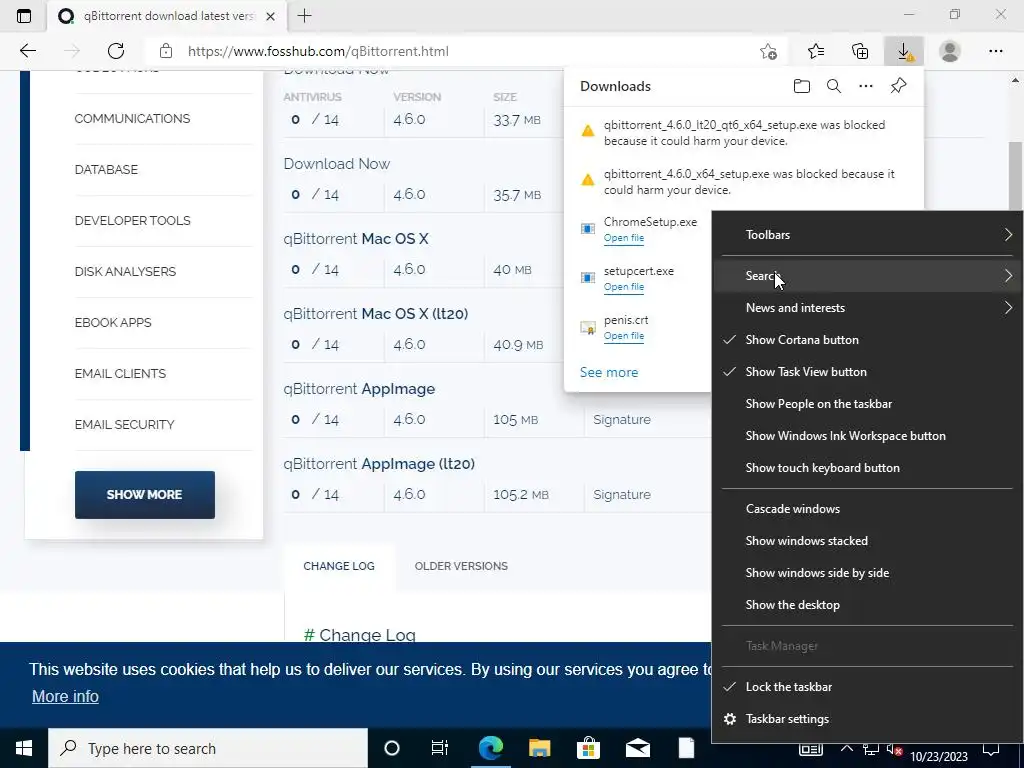Expand News and interests submenu
Screen dimensions: 1024x768
[867, 308]
